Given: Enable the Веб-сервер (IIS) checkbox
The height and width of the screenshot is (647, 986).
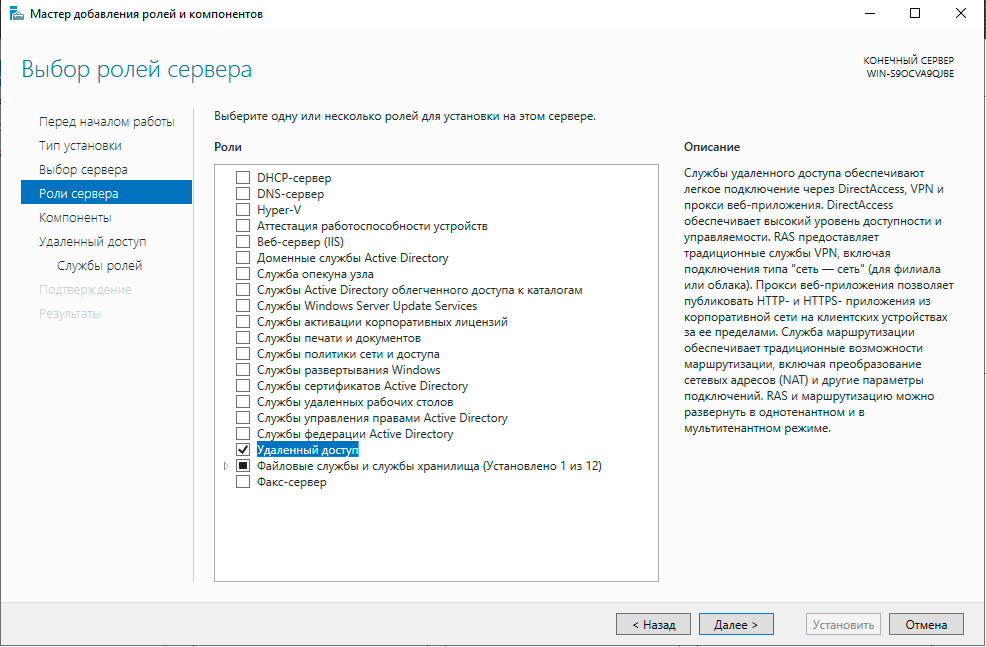Looking at the screenshot, I should tap(243, 242).
